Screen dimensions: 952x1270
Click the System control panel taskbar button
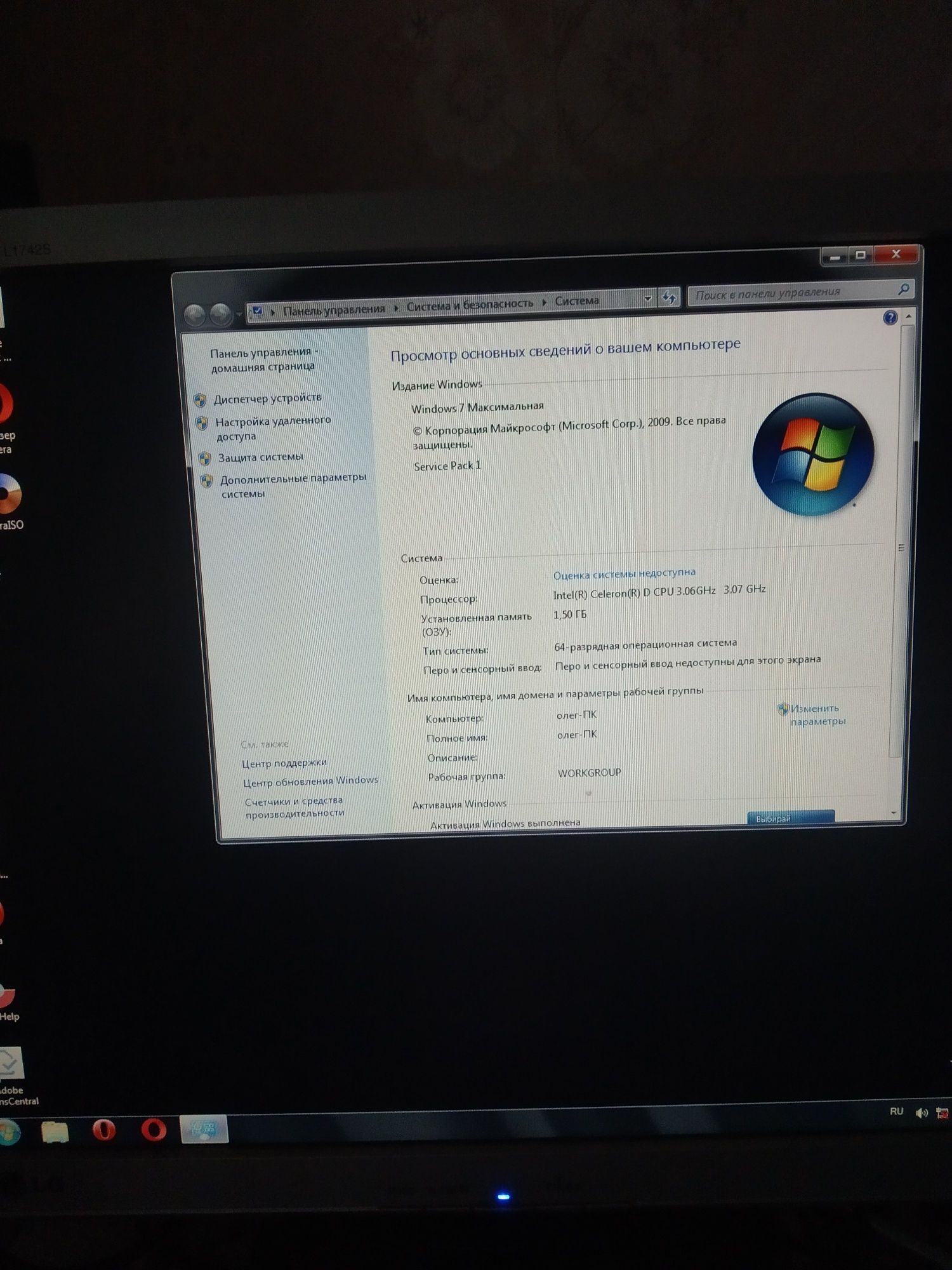204,1129
